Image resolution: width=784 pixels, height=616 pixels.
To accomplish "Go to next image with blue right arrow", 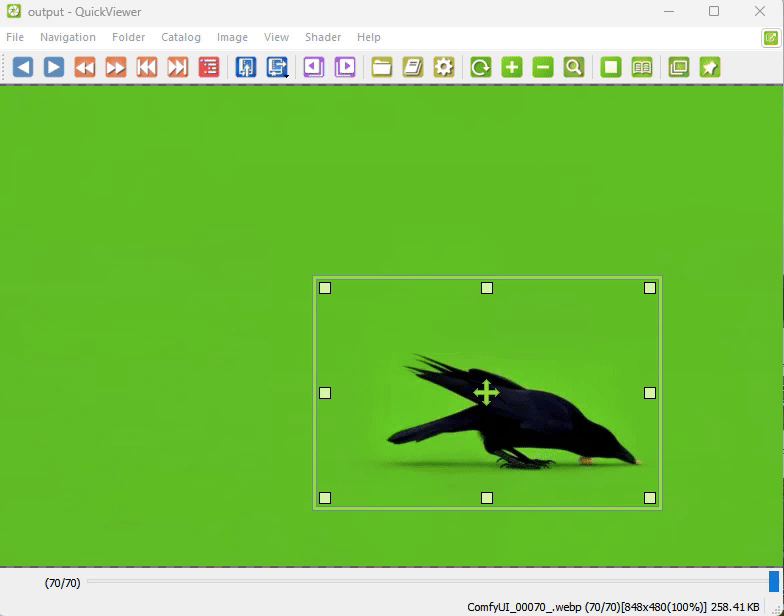I will coord(54,67).
